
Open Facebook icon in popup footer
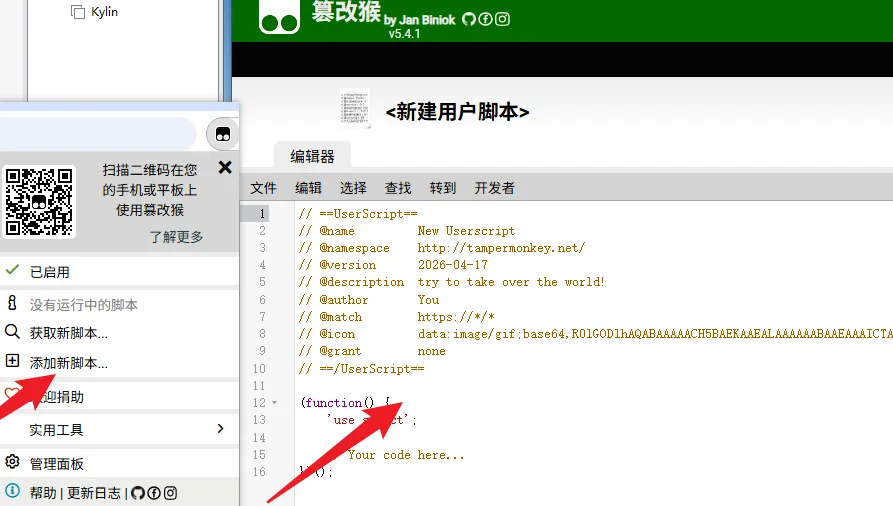tap(154, 493)
